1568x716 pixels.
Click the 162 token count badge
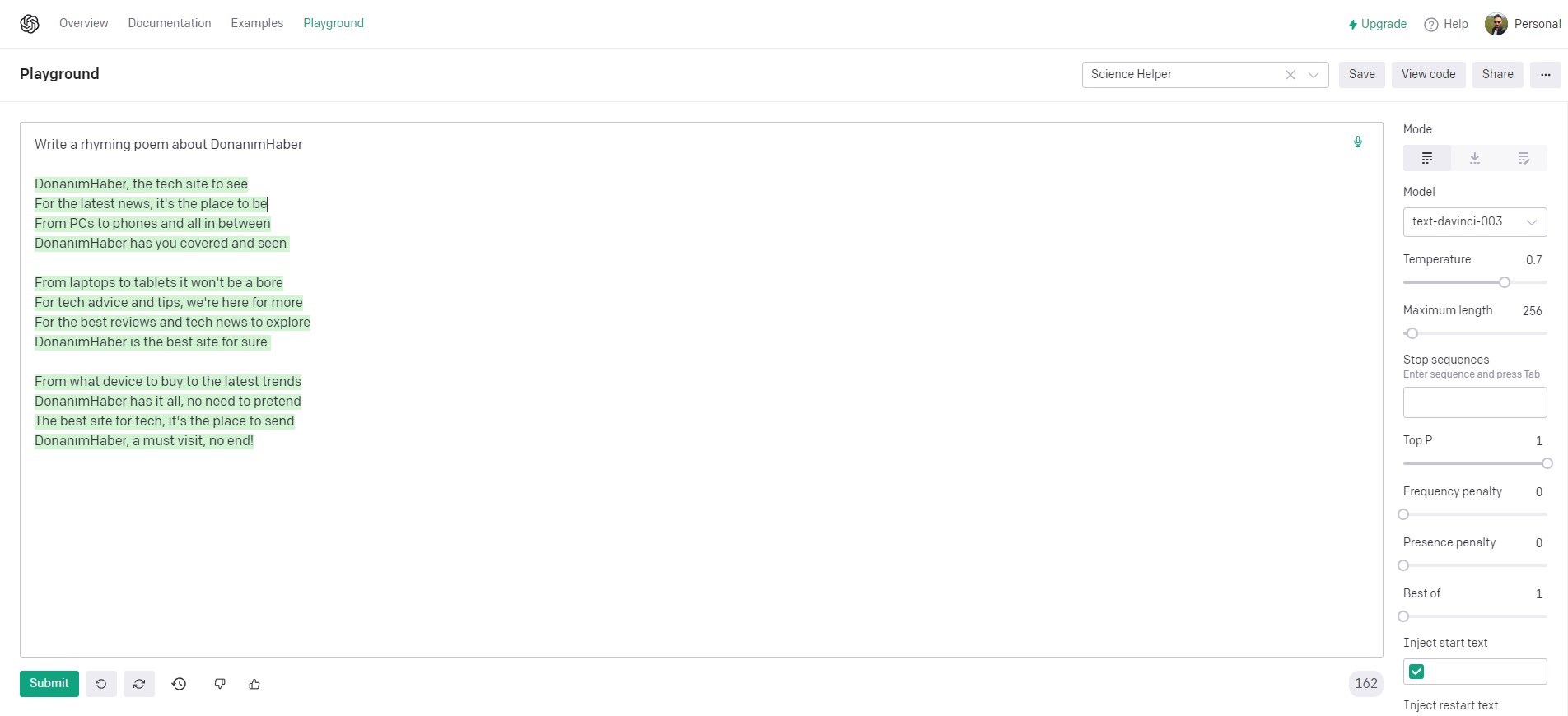click(x=1366, y=684)
